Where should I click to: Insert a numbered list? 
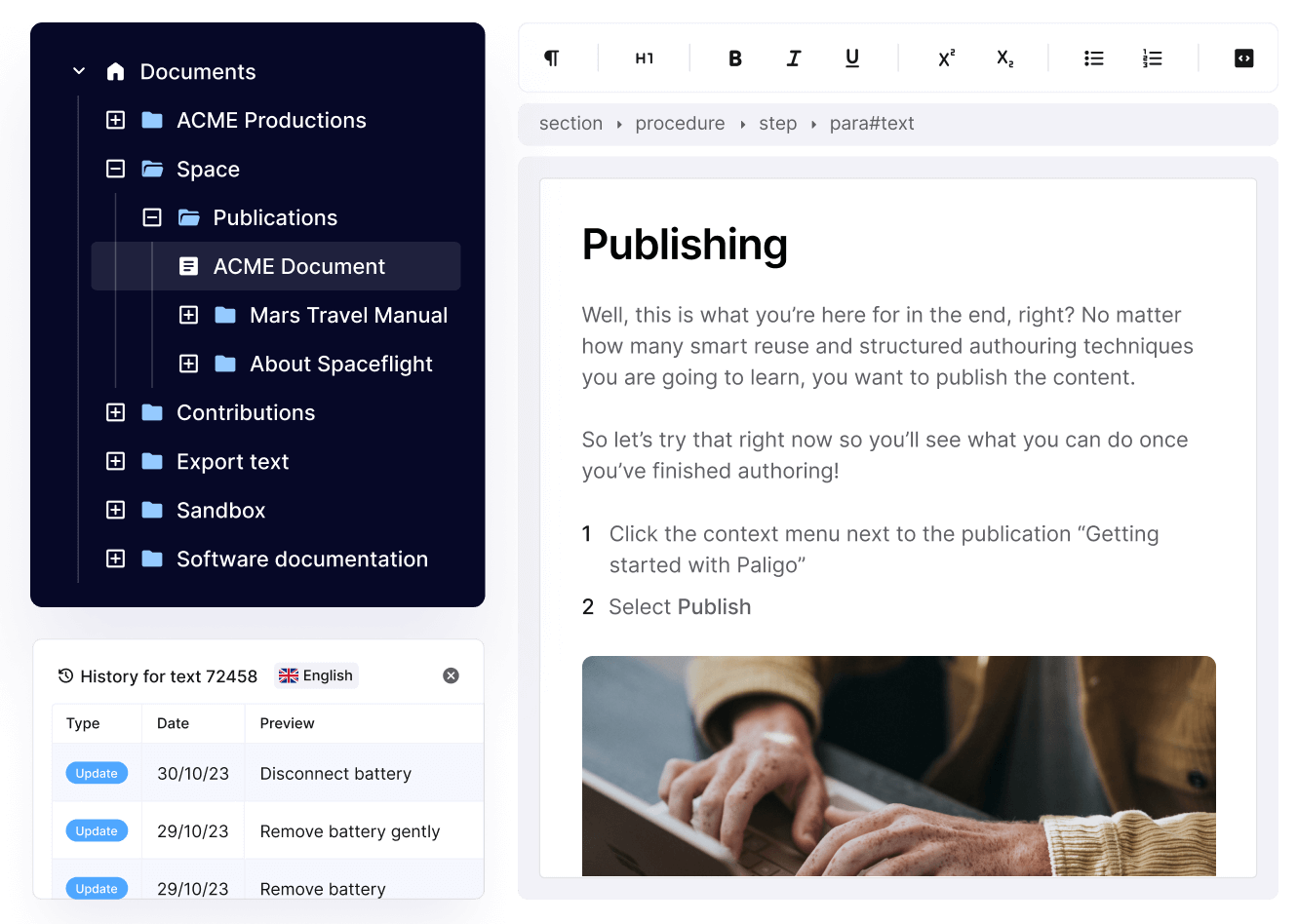[1153, 58]
